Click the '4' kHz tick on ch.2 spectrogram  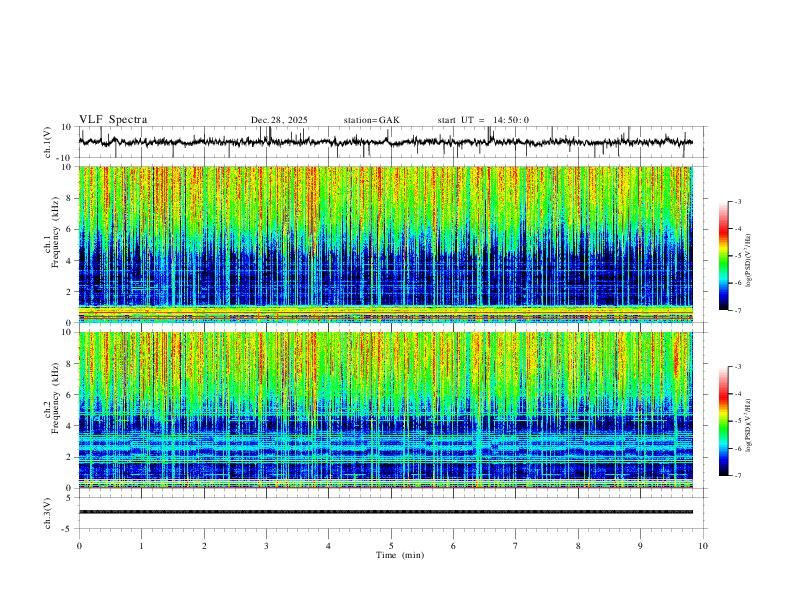[x=71, y=426]
